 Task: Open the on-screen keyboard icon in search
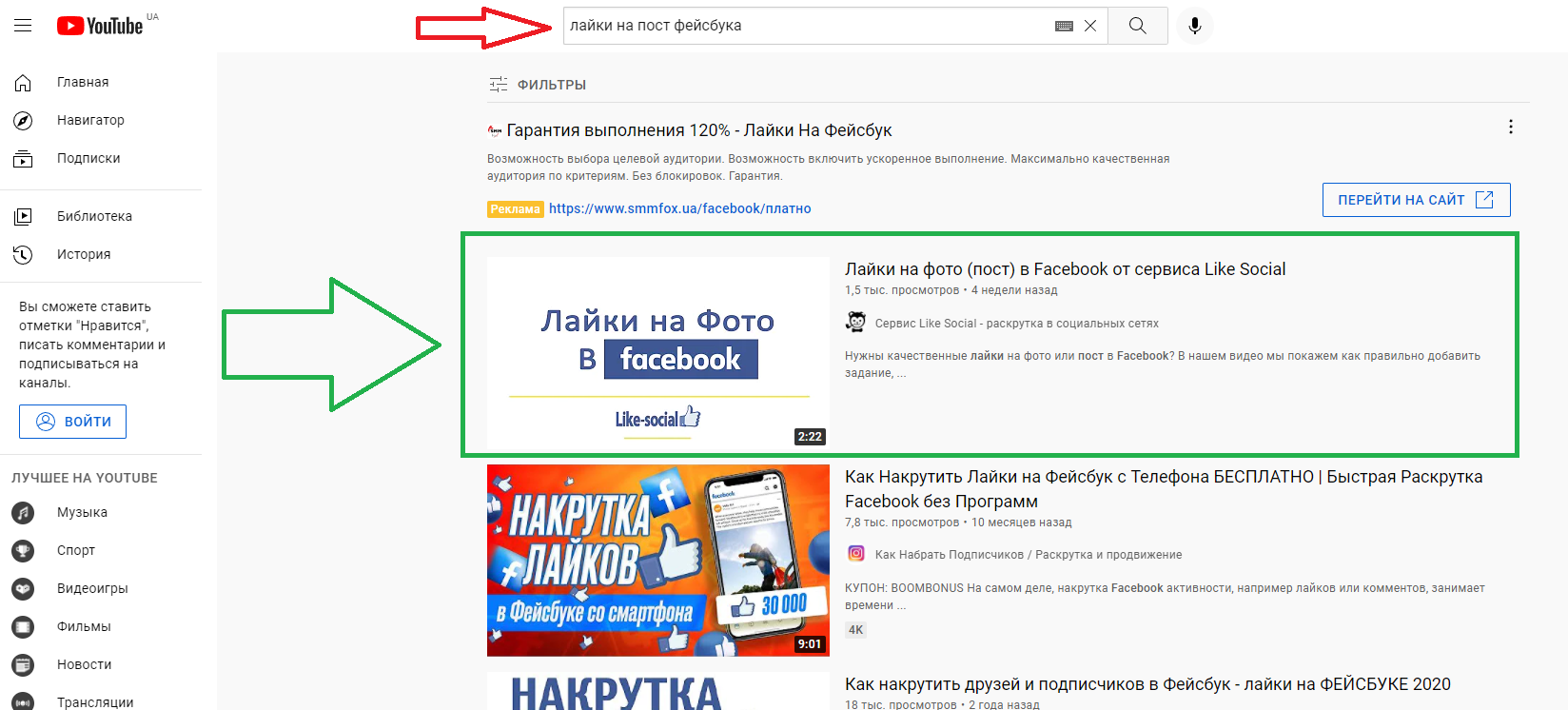(1065, 26)
